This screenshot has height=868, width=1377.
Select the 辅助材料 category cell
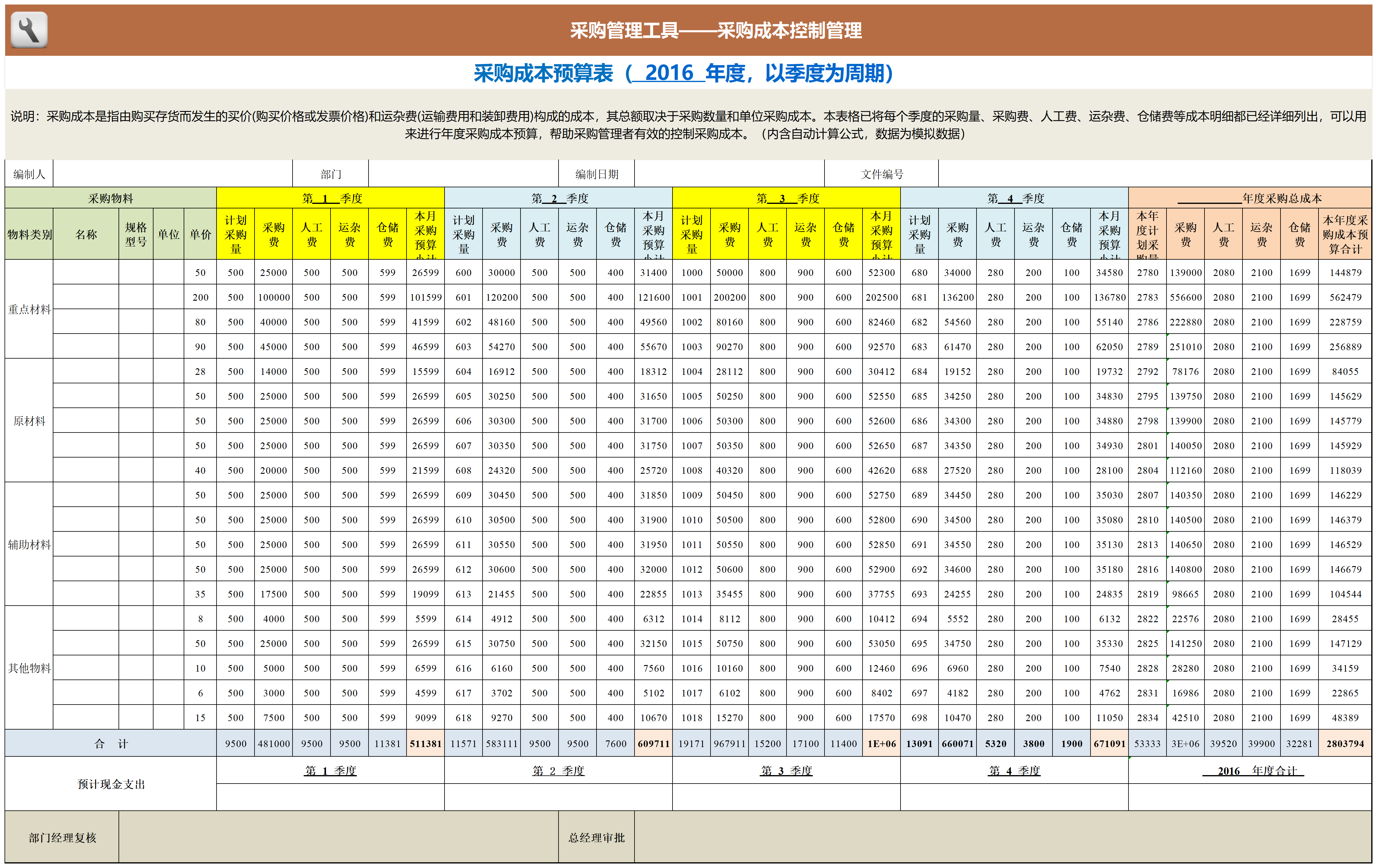click(29, 544)
